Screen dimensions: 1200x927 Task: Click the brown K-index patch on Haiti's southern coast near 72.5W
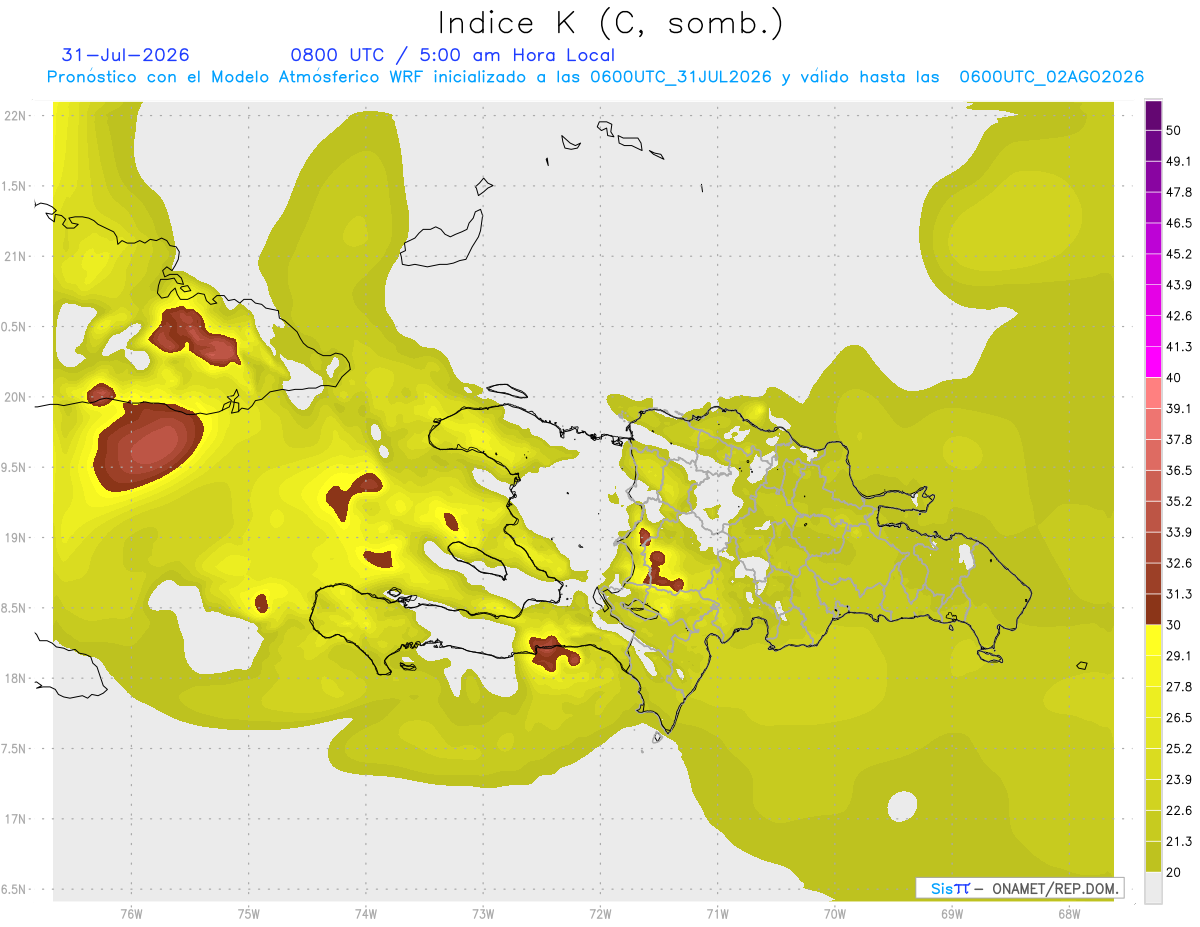552,653
